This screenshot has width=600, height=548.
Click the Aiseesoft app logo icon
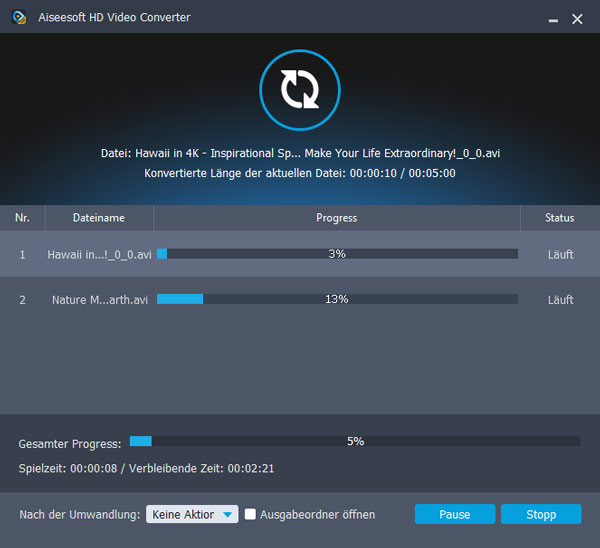[x=18, y=18]
